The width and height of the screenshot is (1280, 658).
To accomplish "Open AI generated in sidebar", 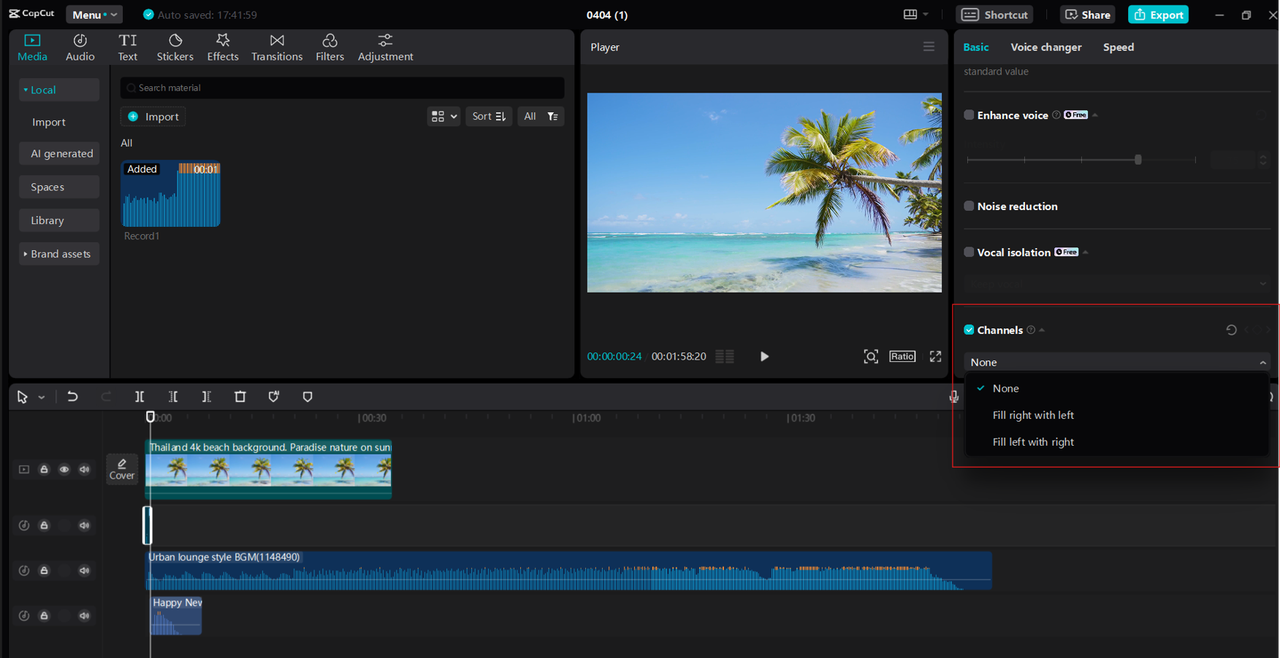I will coord(59,154).
